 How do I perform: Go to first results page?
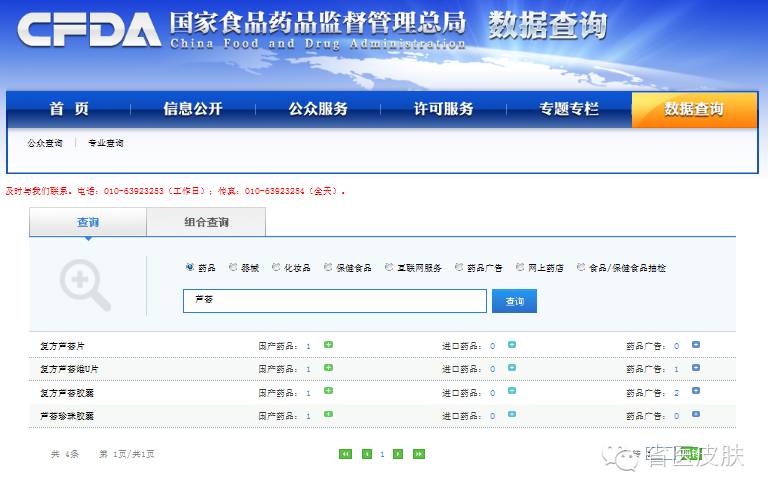click(x=345, y=454)
